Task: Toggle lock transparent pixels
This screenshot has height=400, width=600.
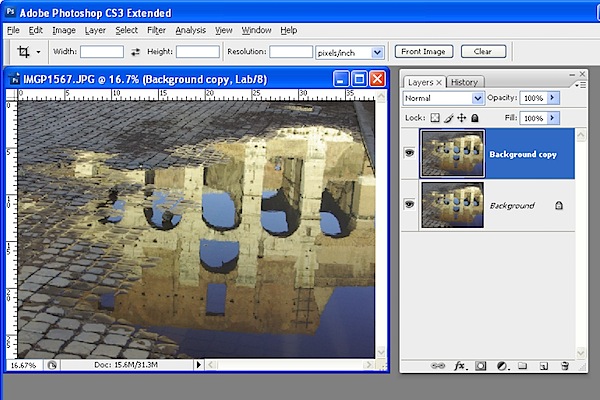Action: [435, 118]
